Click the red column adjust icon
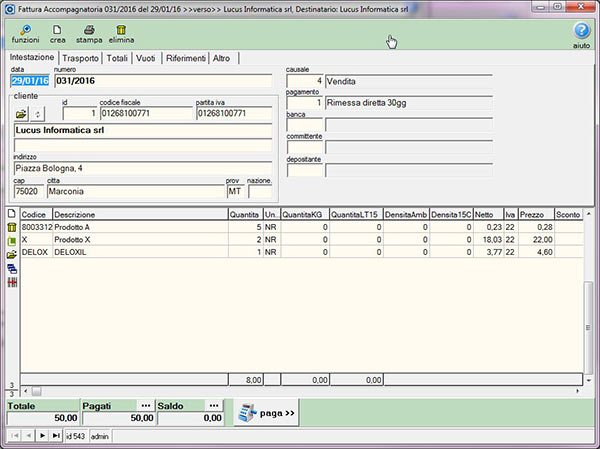 (x=12, y=282)
